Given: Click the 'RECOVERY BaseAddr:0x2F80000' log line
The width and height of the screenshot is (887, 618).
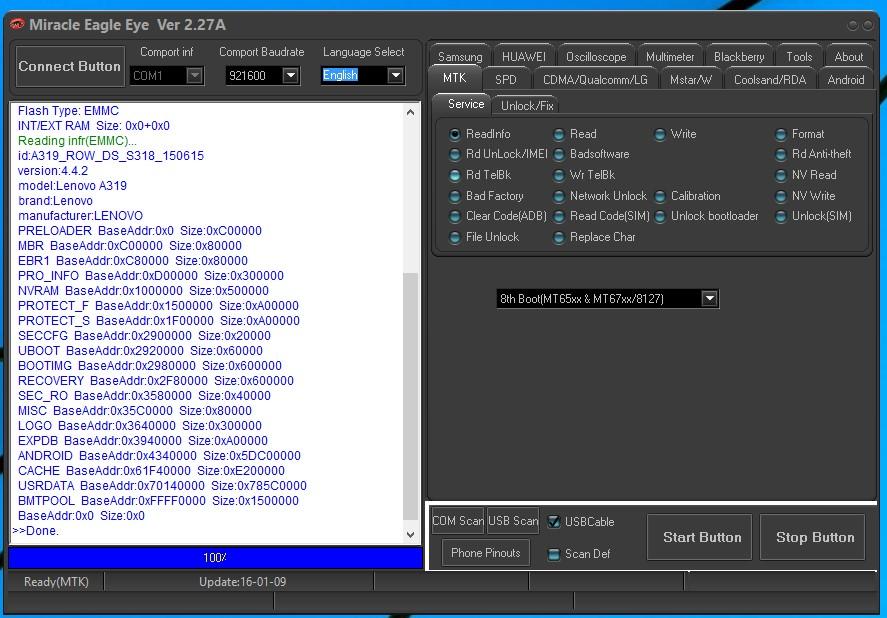Looking at the screenshot, I should pyautogui.click(x=156, y=381).
